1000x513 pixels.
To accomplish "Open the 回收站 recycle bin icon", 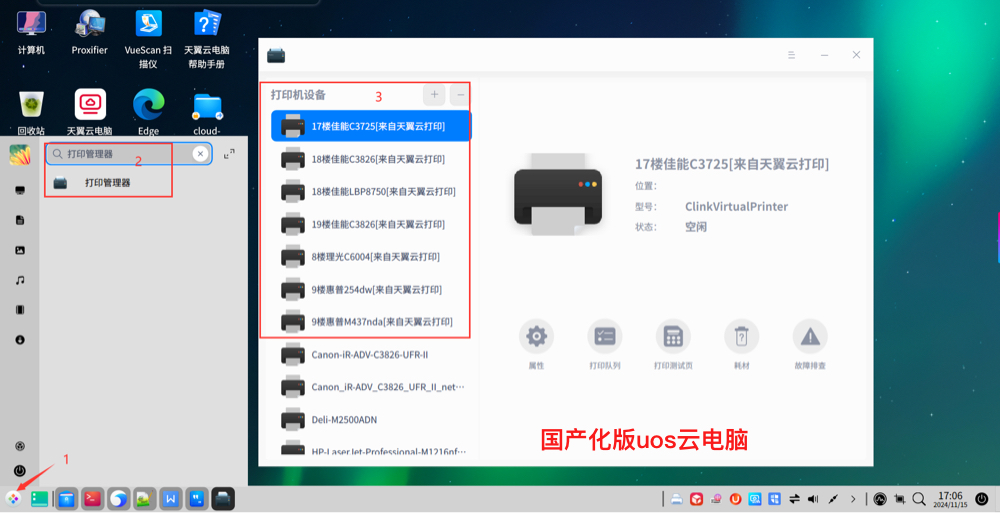I will [31, 112].
